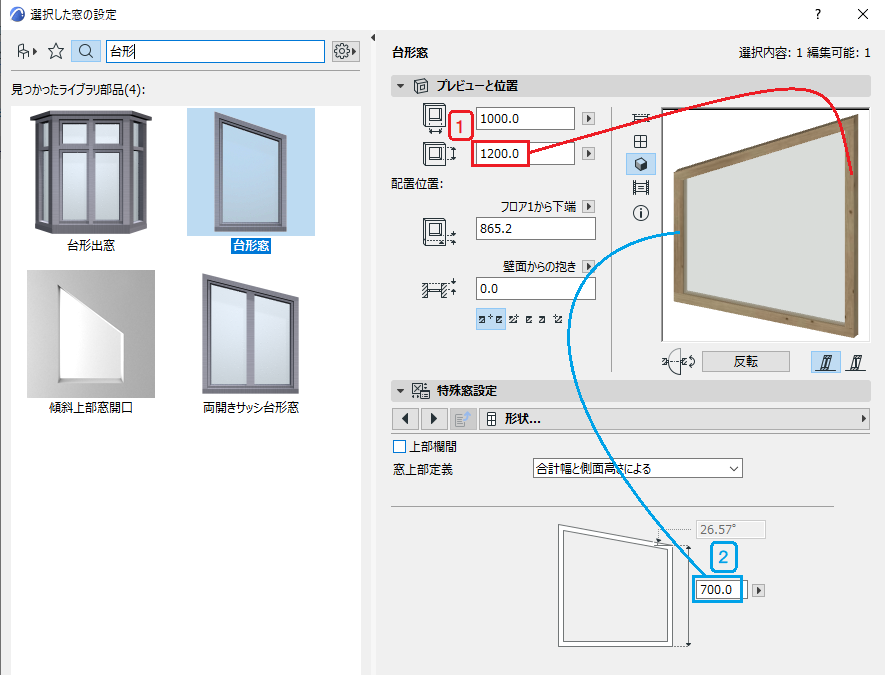Switch preview to the 3D cube icon
The height and width of the screenshot is (675, 885).
click(x=641, y=164)
